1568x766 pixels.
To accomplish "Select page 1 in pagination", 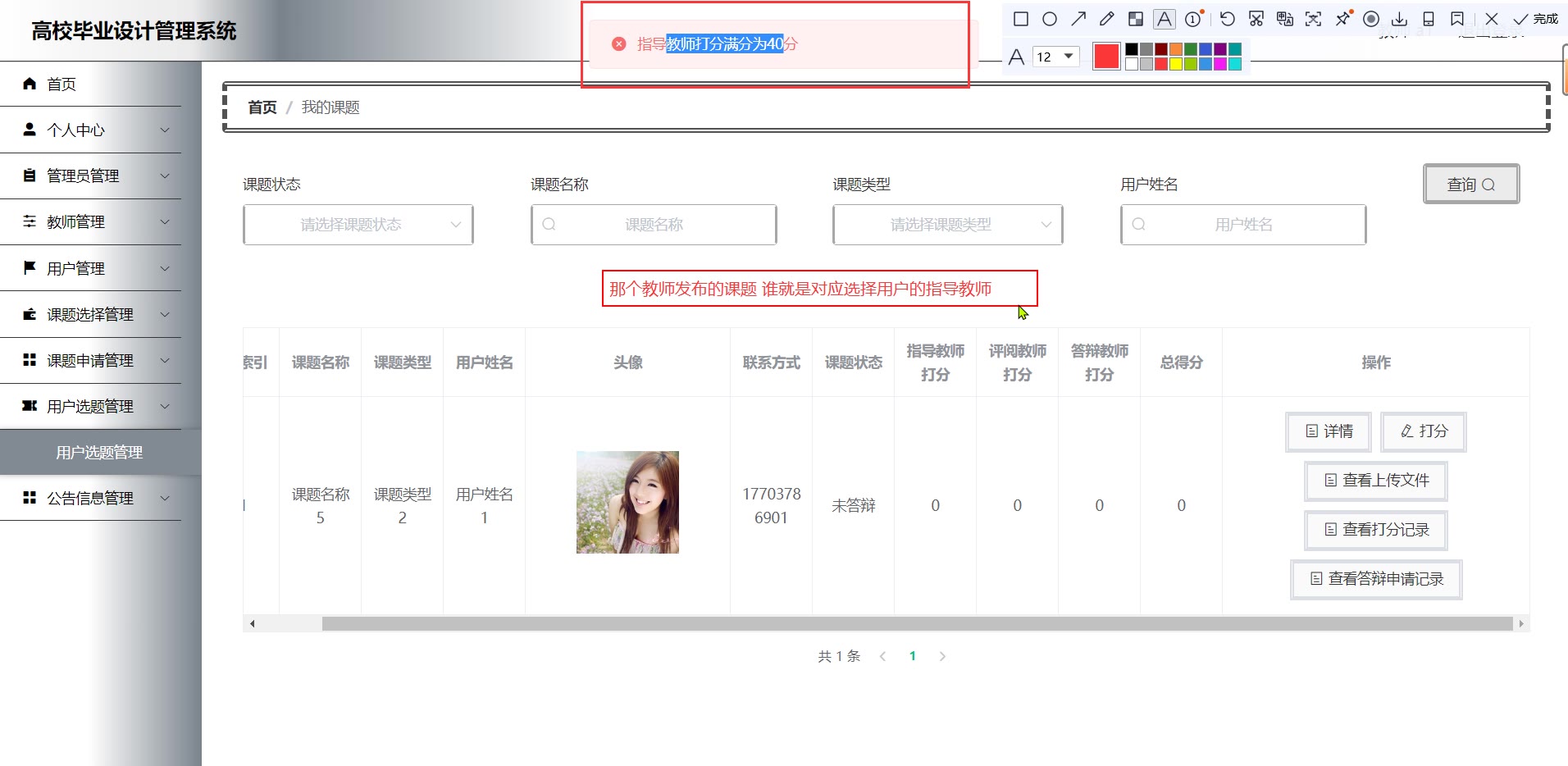I will (x=913, y=656).
